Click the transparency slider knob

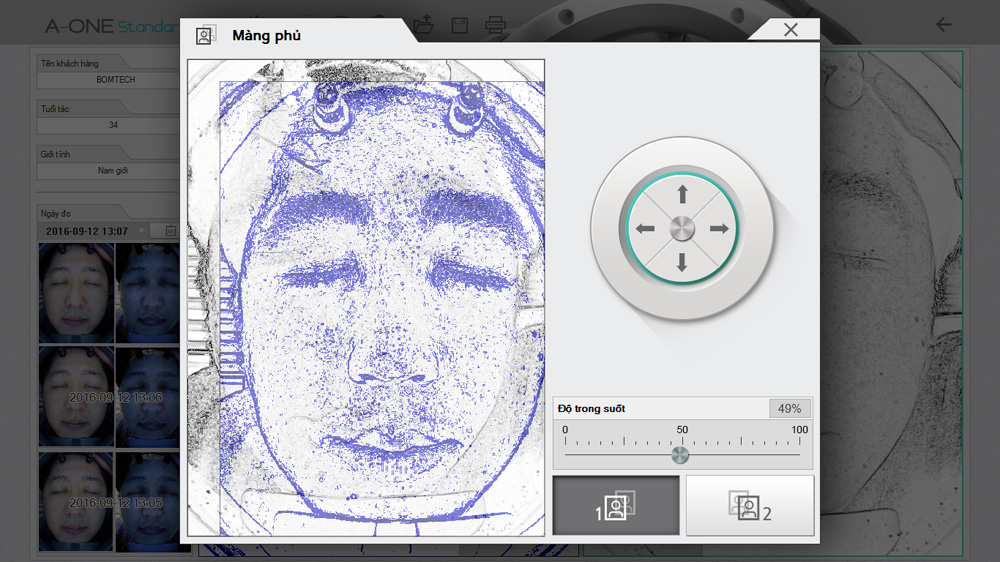point(680,456)
